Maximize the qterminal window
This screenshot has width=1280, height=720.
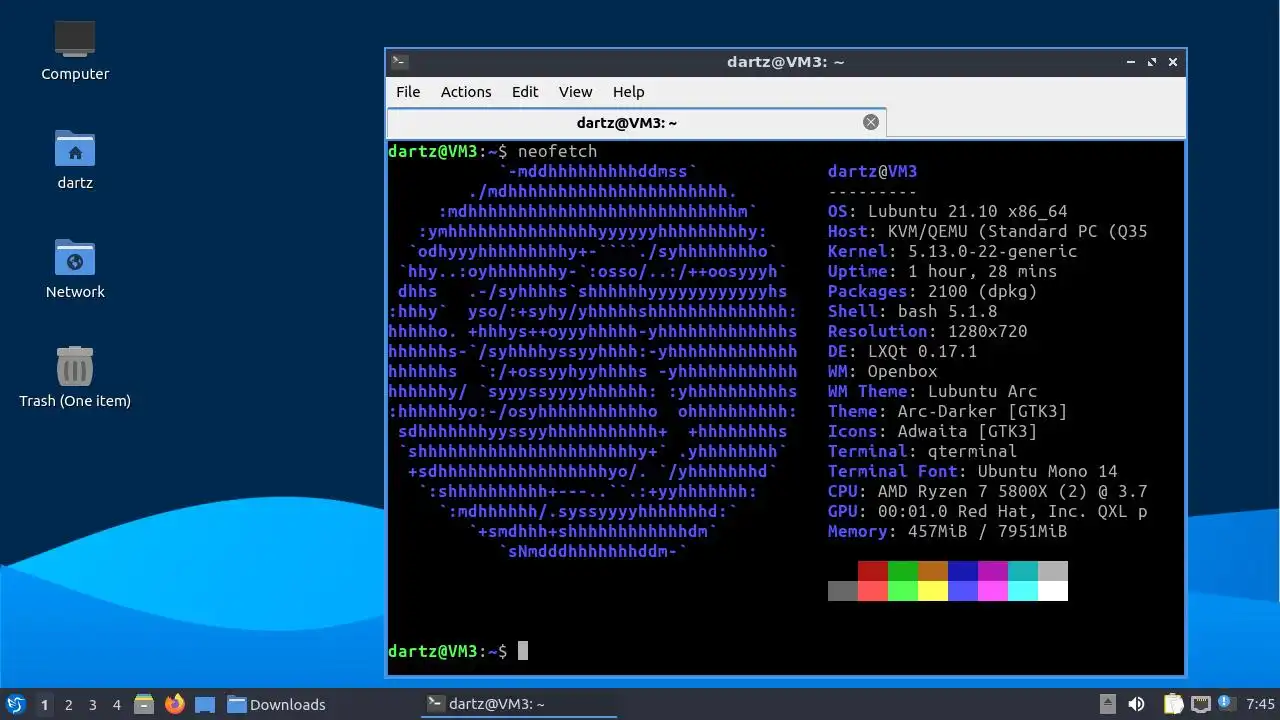tap(1151, 61)
